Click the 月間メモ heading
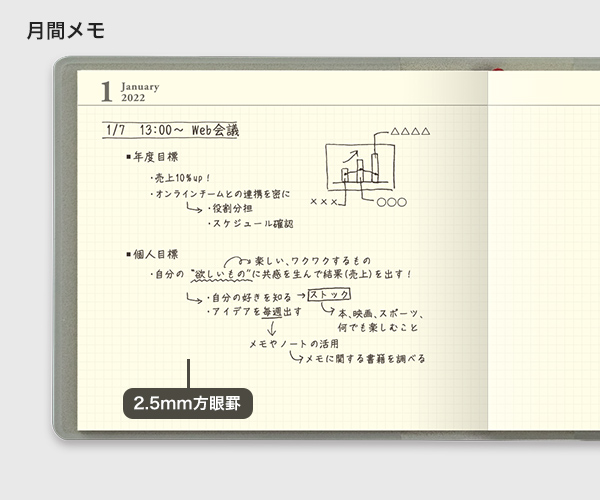Viewport: 600px width, 500px height. (66, 30)
